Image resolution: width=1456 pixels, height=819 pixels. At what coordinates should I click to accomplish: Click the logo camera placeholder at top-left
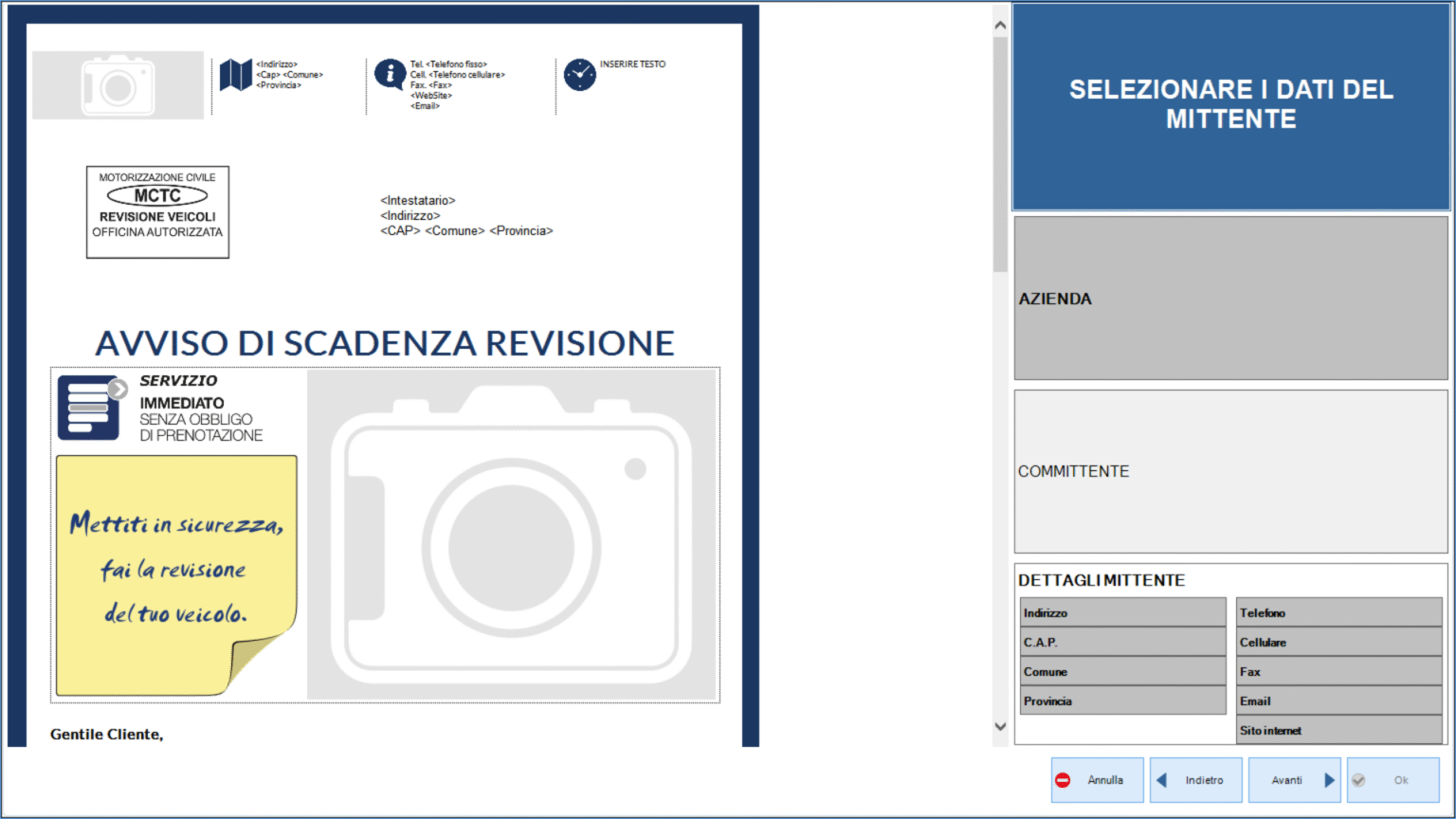118,85
